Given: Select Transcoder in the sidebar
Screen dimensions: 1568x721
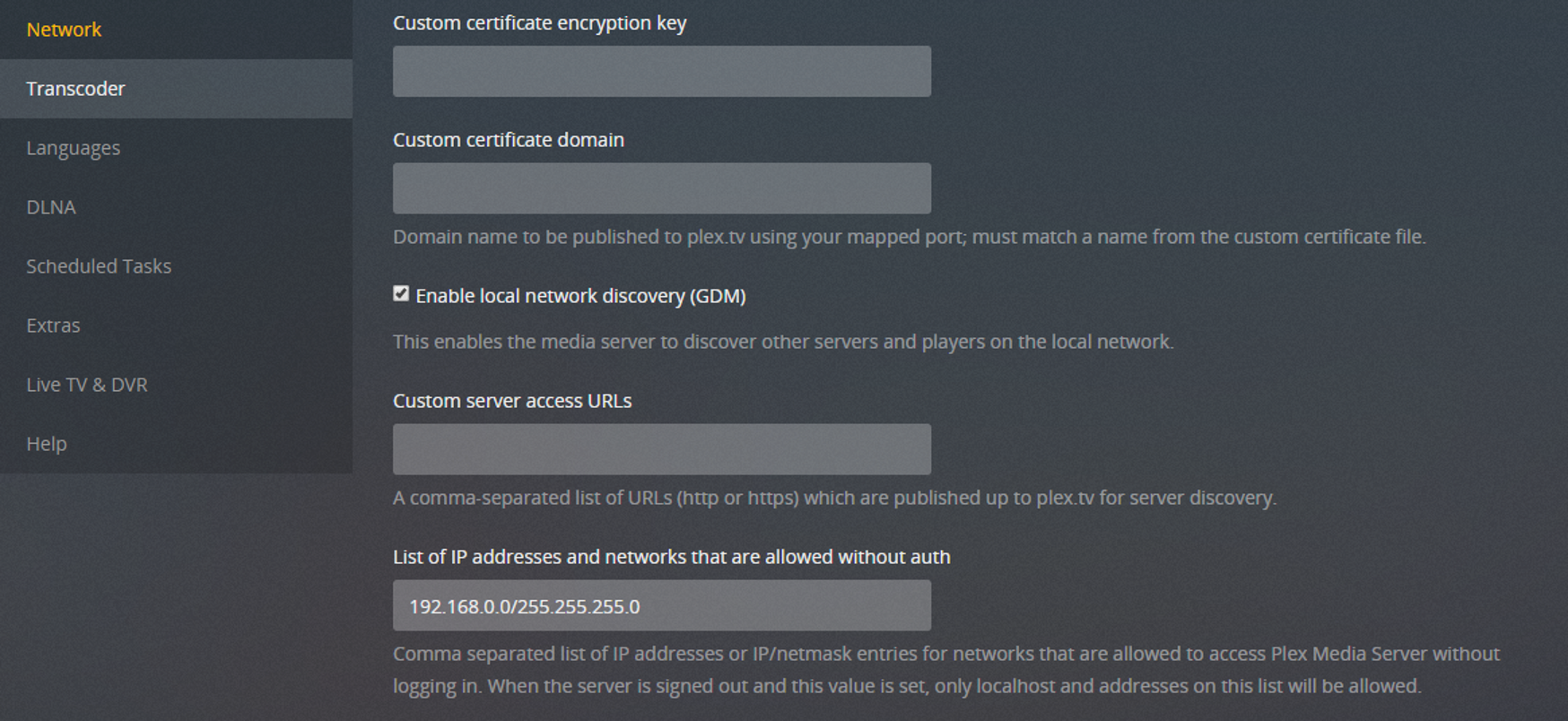Looking at the screenshot, I should coord(75,89).
